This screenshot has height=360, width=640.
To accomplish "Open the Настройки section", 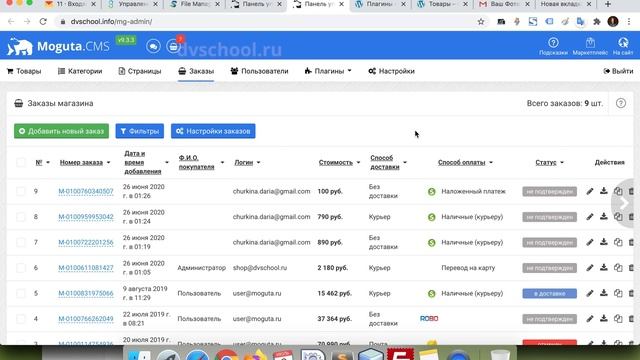I will coord(391,71).
